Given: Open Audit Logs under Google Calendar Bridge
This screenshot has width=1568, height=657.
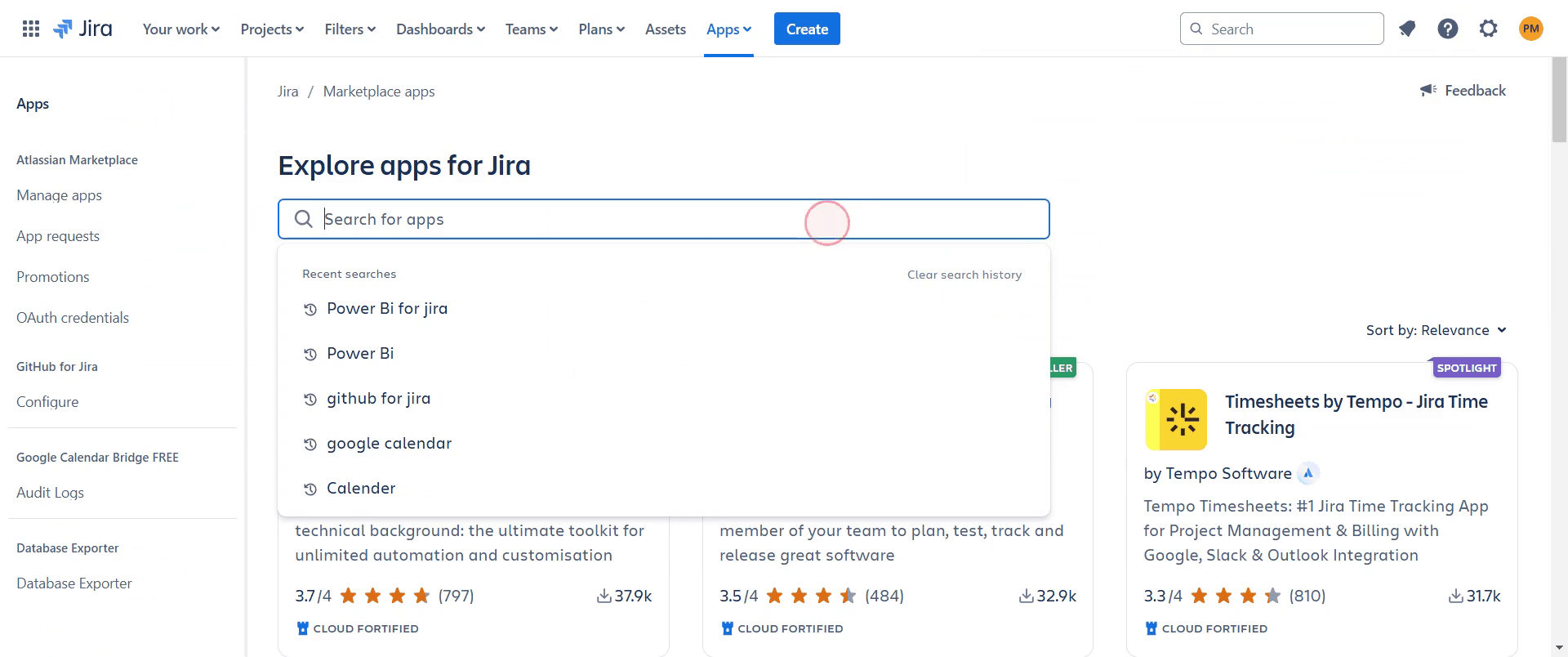Looking at the screenshot, I should pyautogui.click(x=50, y=493).
